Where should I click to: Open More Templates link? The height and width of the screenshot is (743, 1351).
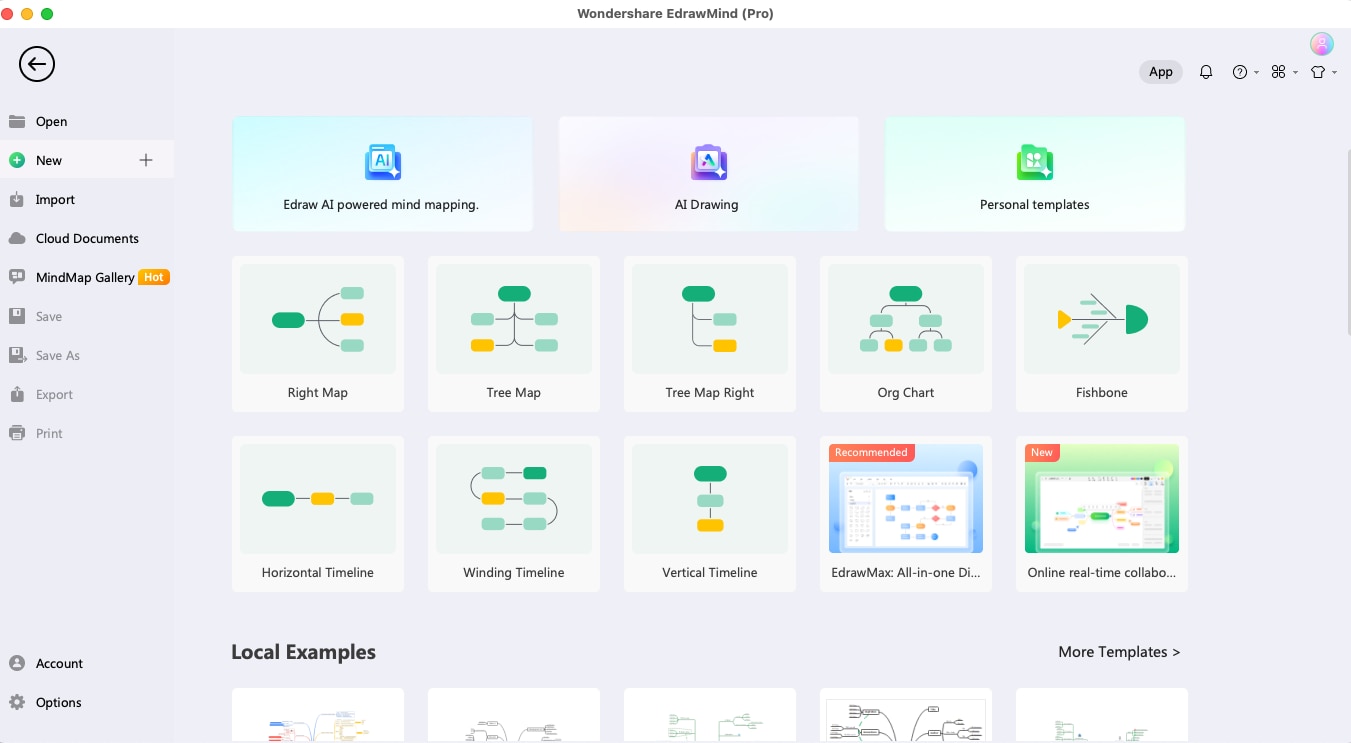[x=1119, y=652]
